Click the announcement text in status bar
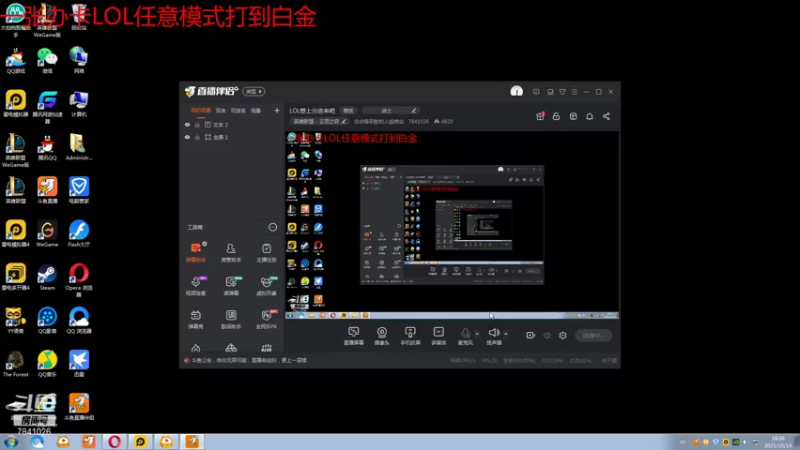800x450 pixels. pos(249,360)
